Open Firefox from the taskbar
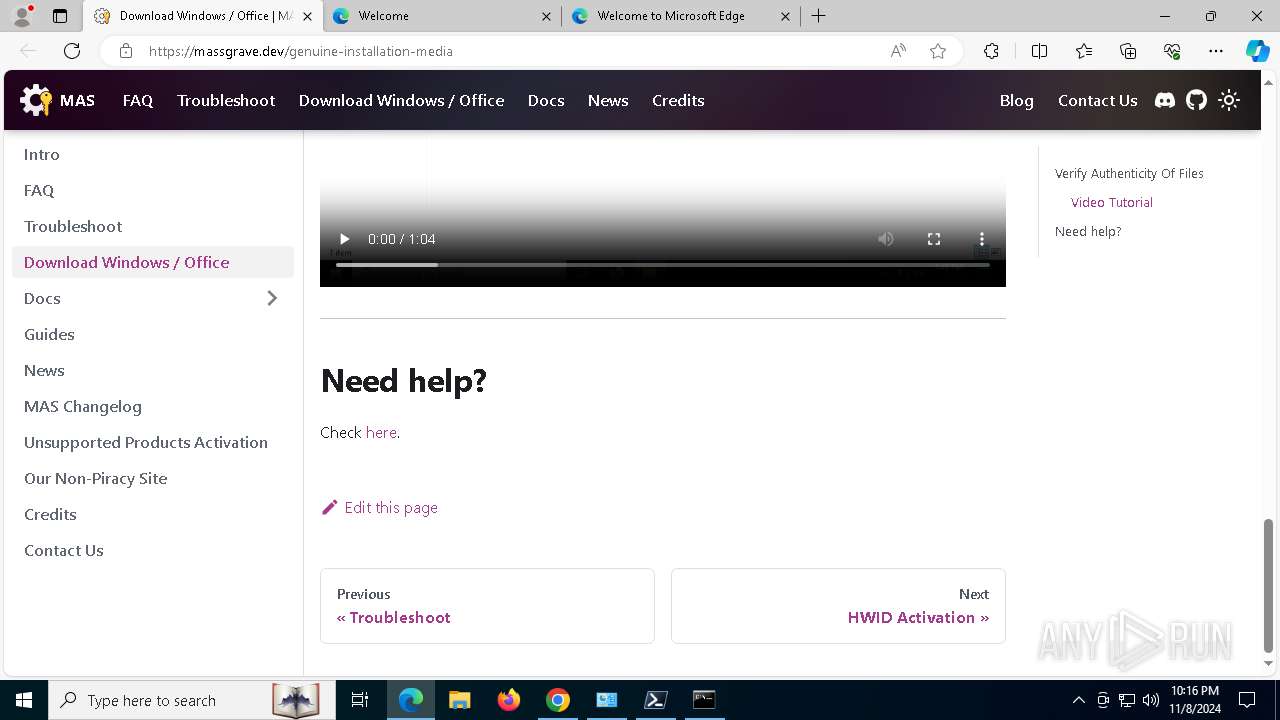The height and width of the screenshot is (720, 1280). pos(509,700)
